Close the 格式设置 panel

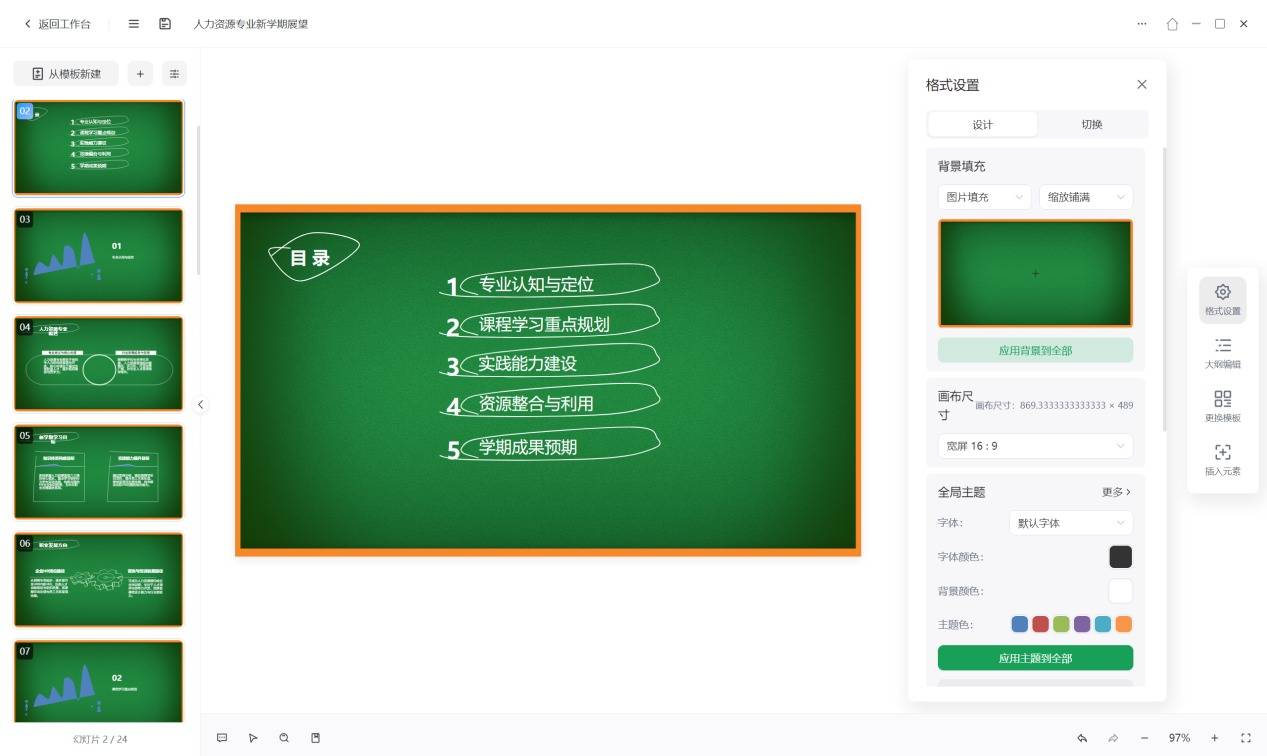[1142, 85]
